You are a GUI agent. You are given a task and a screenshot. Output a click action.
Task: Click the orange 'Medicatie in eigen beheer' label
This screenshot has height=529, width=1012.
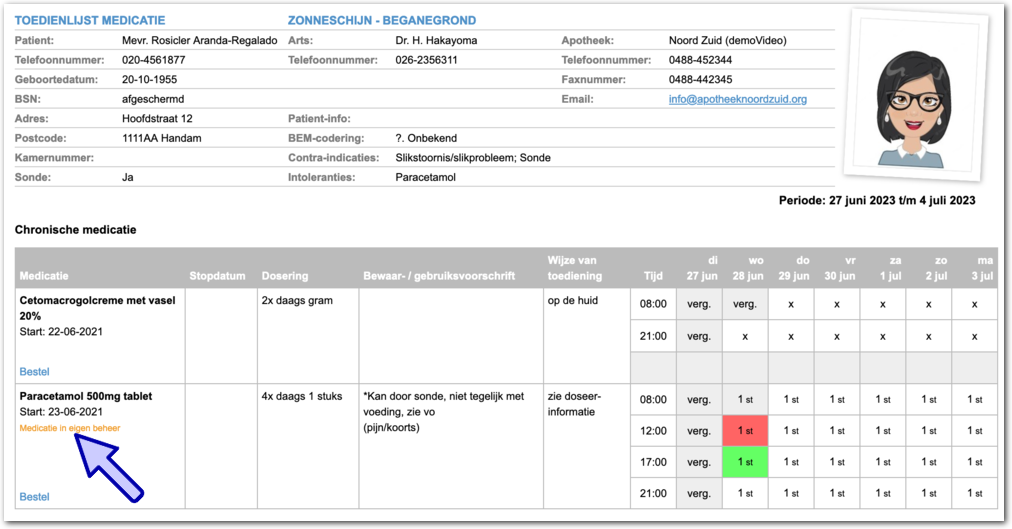click(x=70, y=428)
